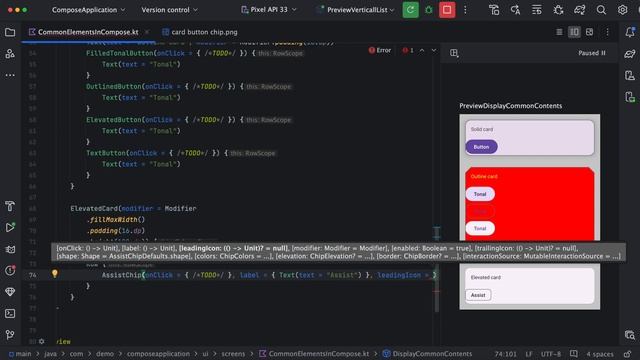Viewport: 640px width, 360px height.
Task: Click the red Error indicator in editor
Action: [x=380, y=50]
